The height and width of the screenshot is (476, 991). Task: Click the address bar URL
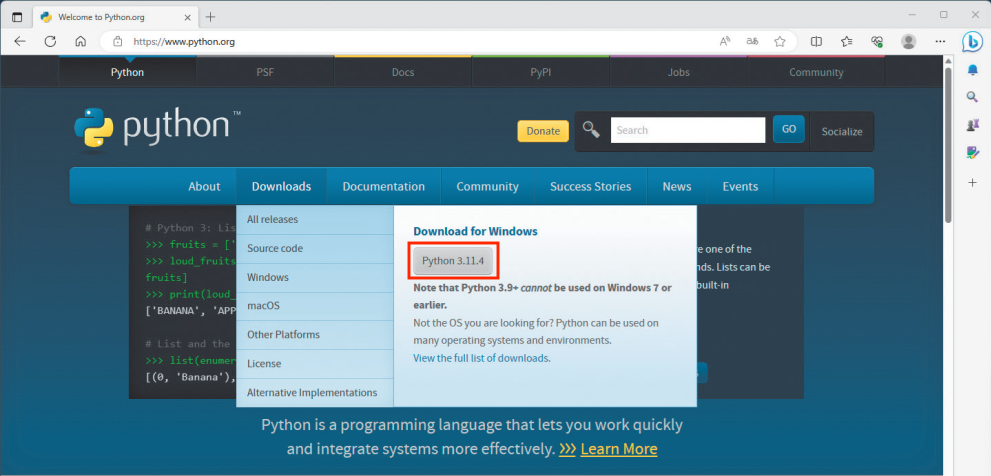[184, 42]
